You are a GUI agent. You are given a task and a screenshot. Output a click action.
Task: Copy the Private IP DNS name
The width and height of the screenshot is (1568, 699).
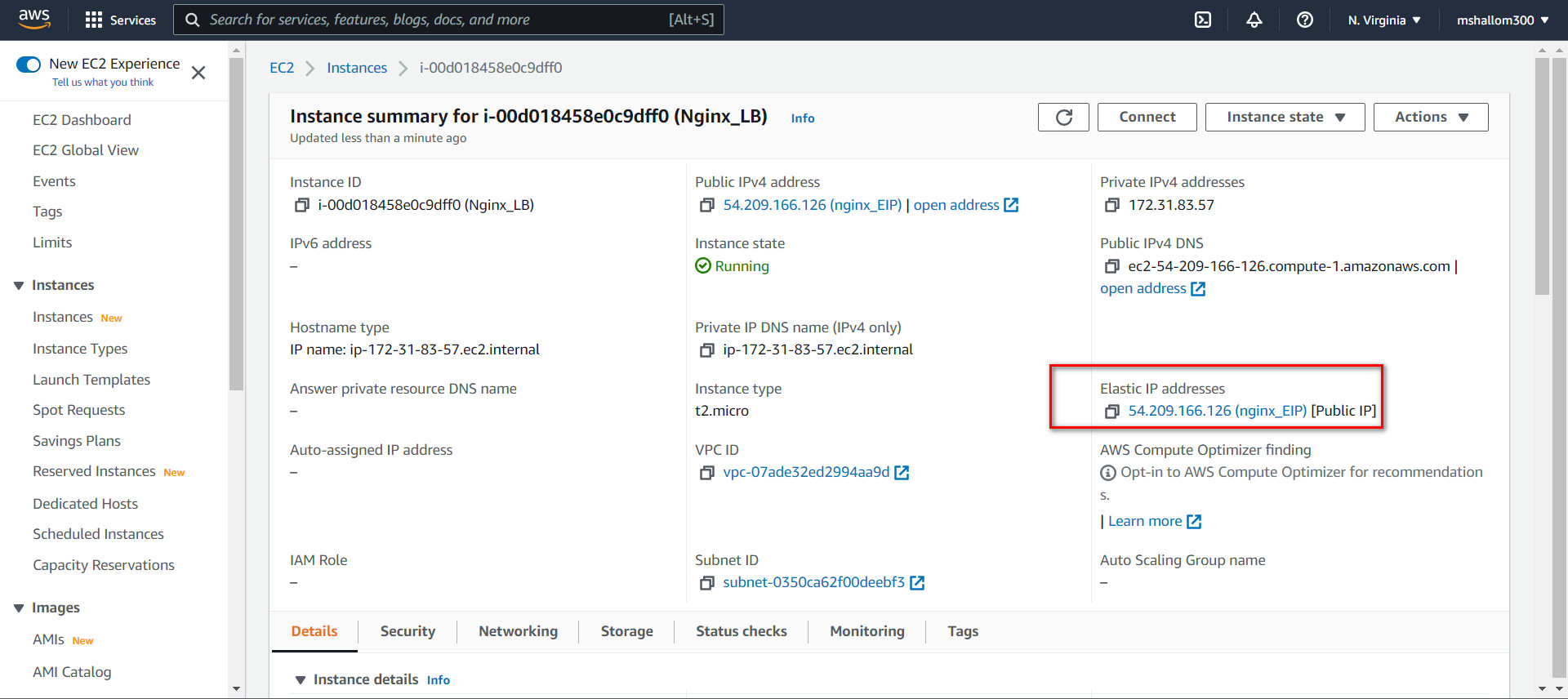coord(706,349)
